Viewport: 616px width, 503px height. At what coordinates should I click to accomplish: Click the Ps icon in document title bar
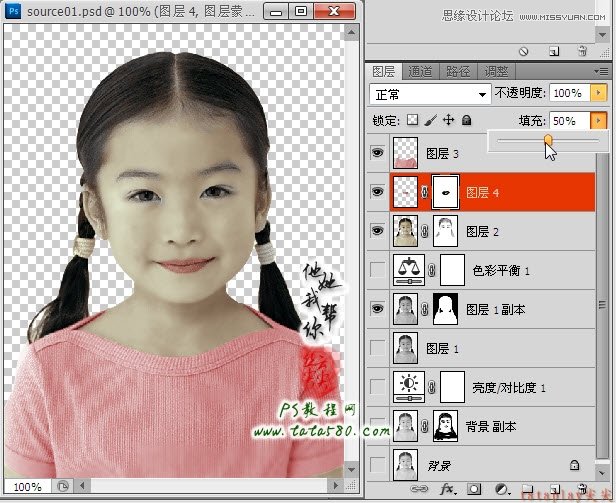tap(14, 11)
